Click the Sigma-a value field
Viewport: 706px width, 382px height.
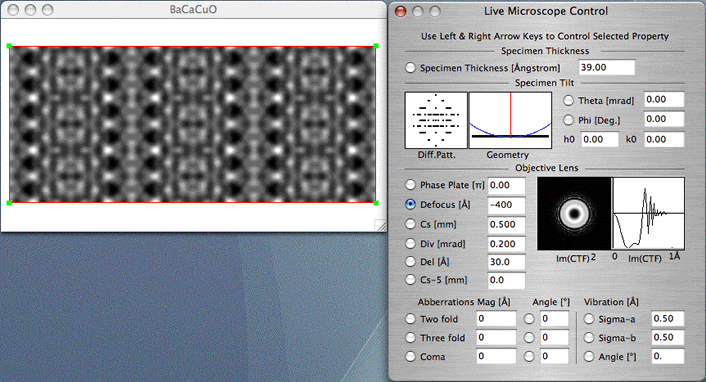[x=668, y=319]
